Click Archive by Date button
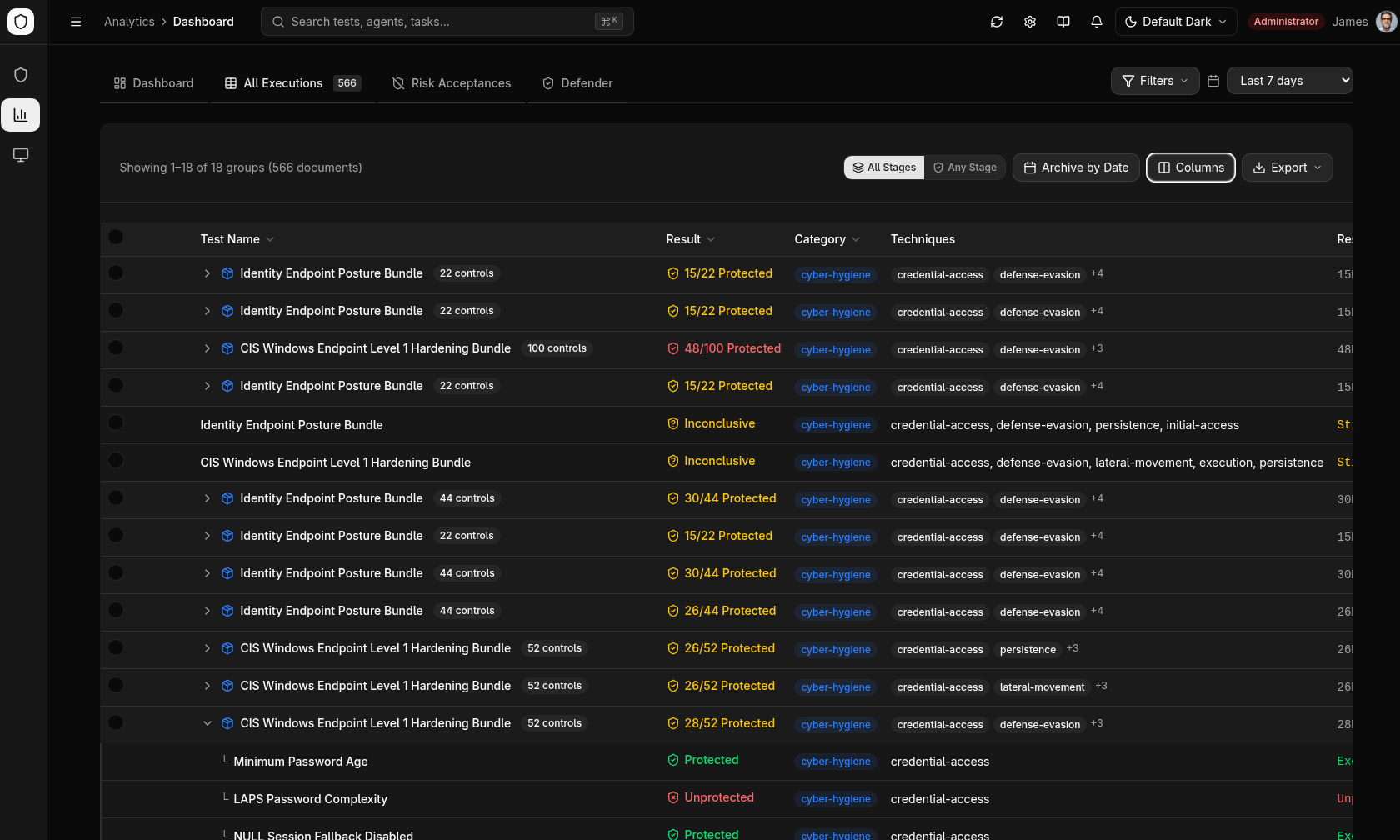 tap(1076, 167)
